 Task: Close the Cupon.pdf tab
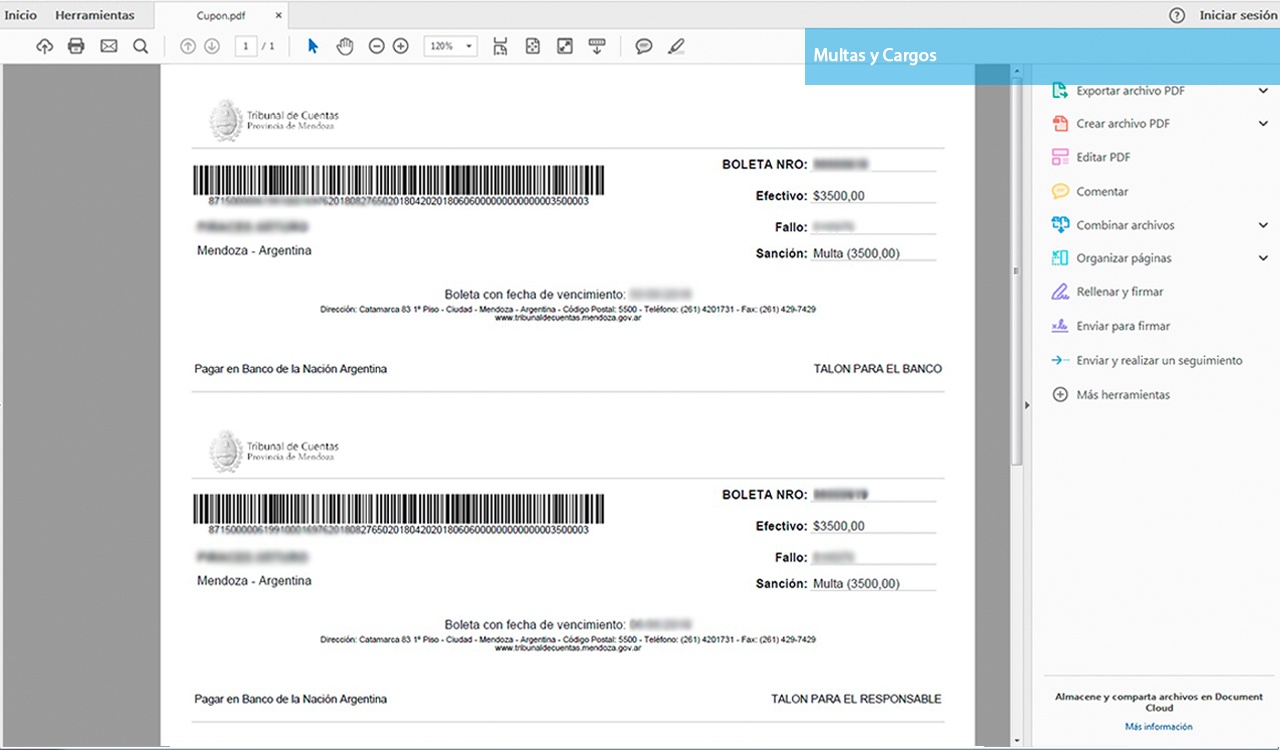279,16
